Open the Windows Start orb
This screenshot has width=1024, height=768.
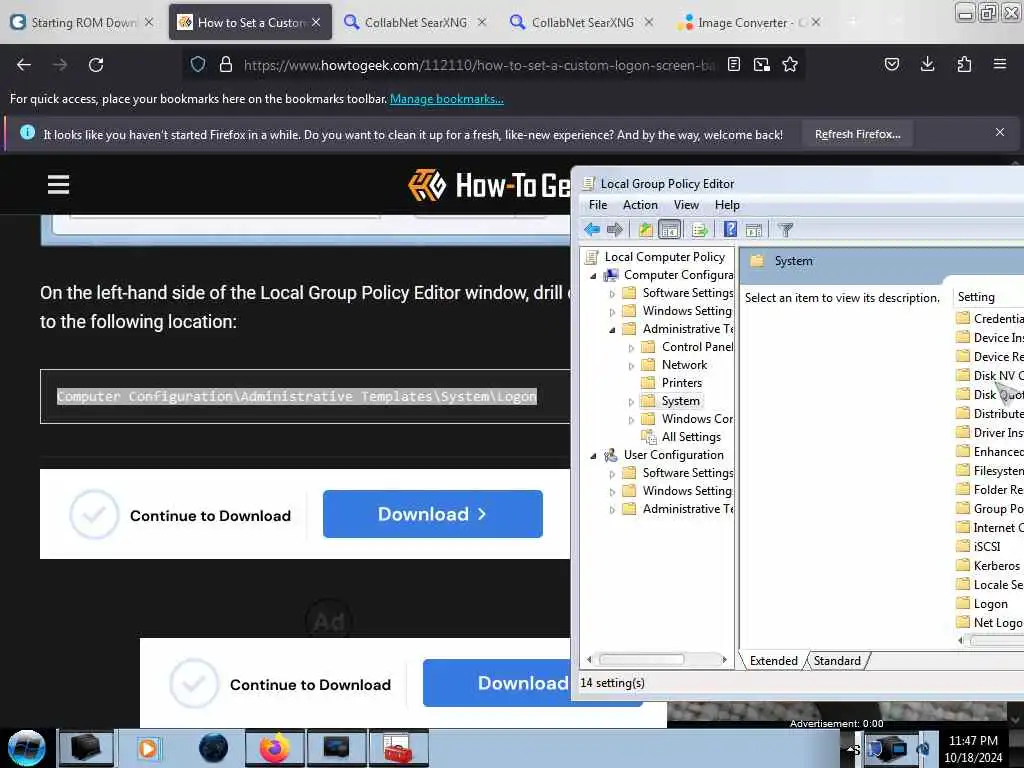point(26,748)
